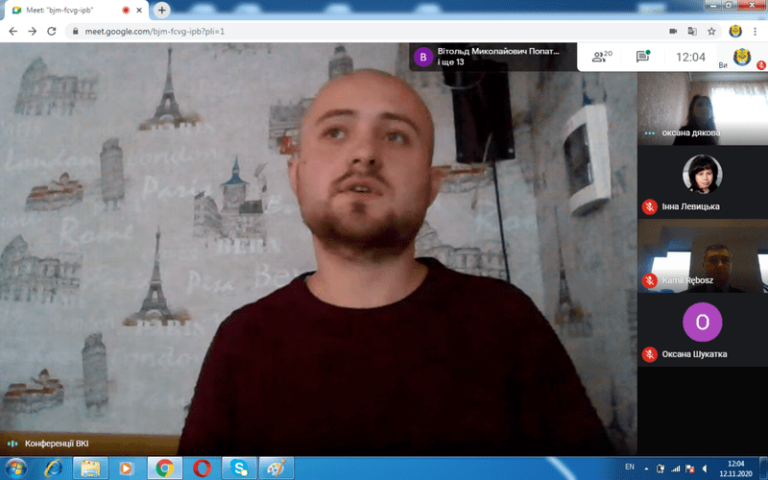Open the Chrome profile avatar
This screenshot has height=480, width=768.
point(736,31)
